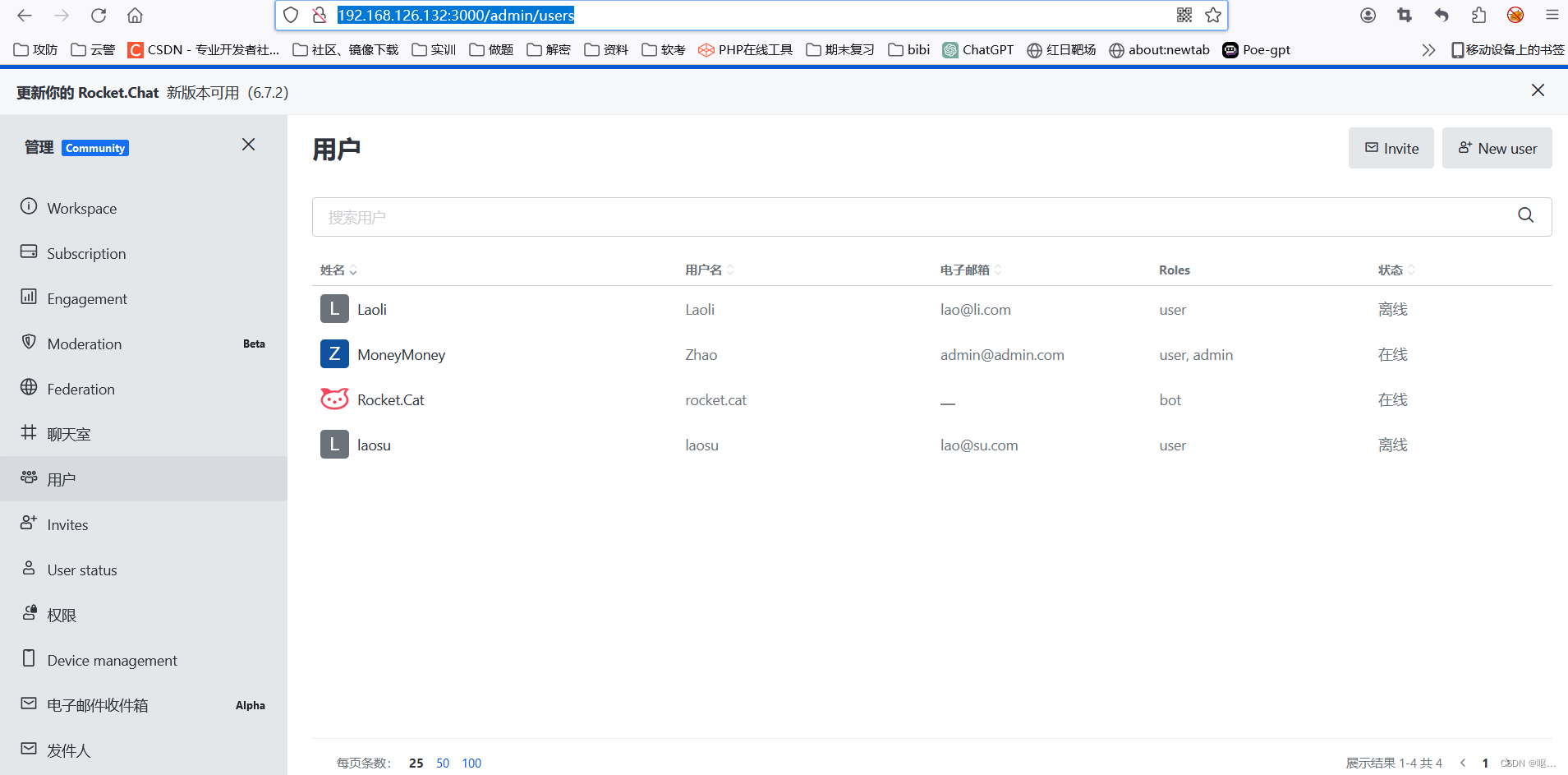Click the shield tracking protection icon

coord(291,15)
